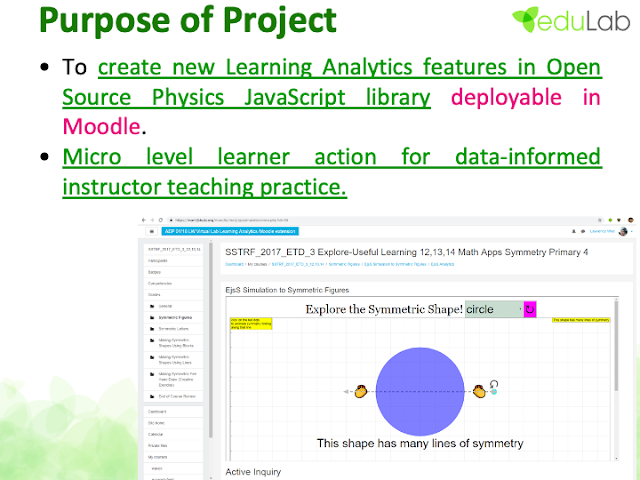
Task: Click the Moodle user profile picture
Action: [x=623, y=231]
